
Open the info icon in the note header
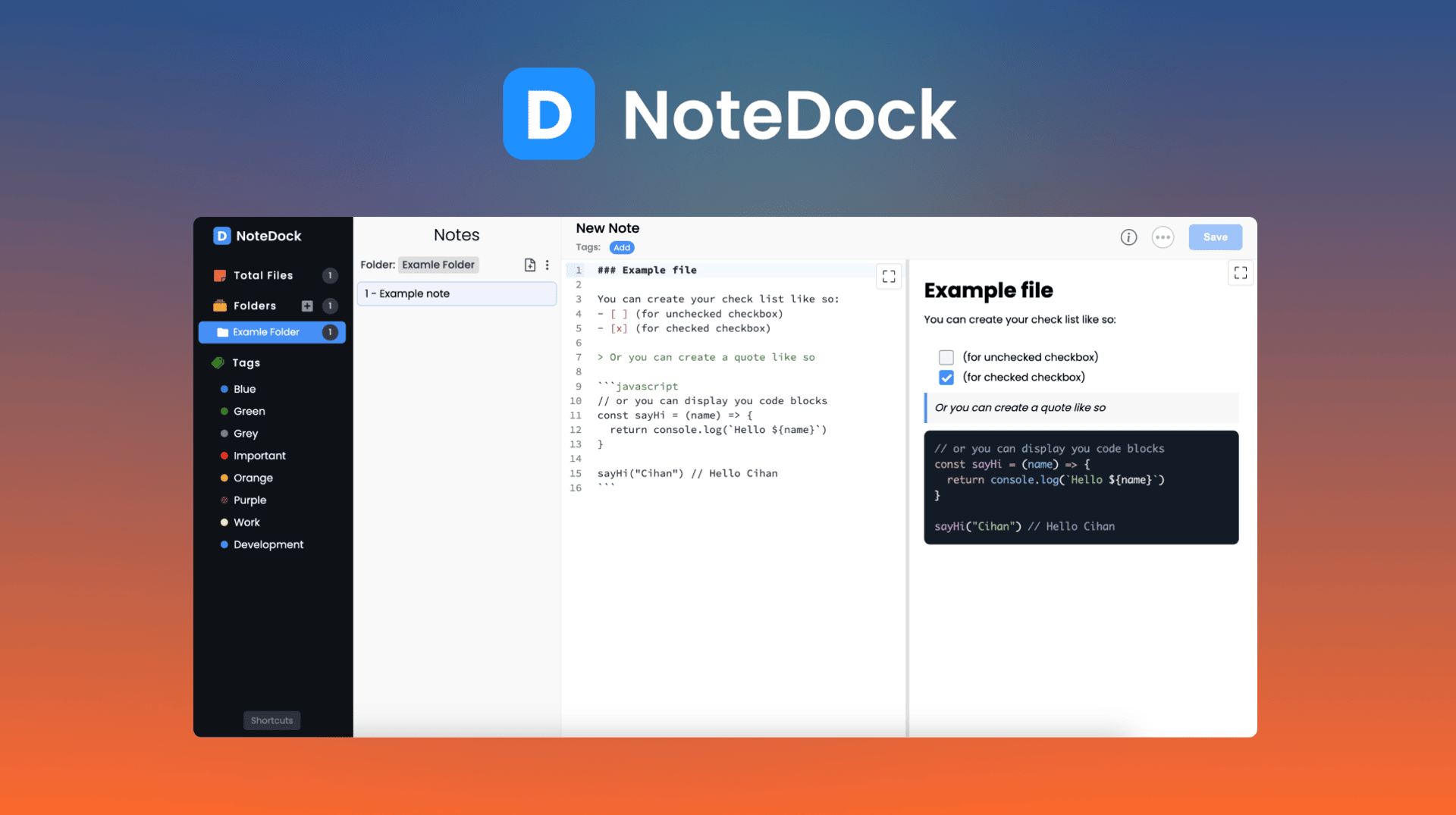click(1128, 237)
